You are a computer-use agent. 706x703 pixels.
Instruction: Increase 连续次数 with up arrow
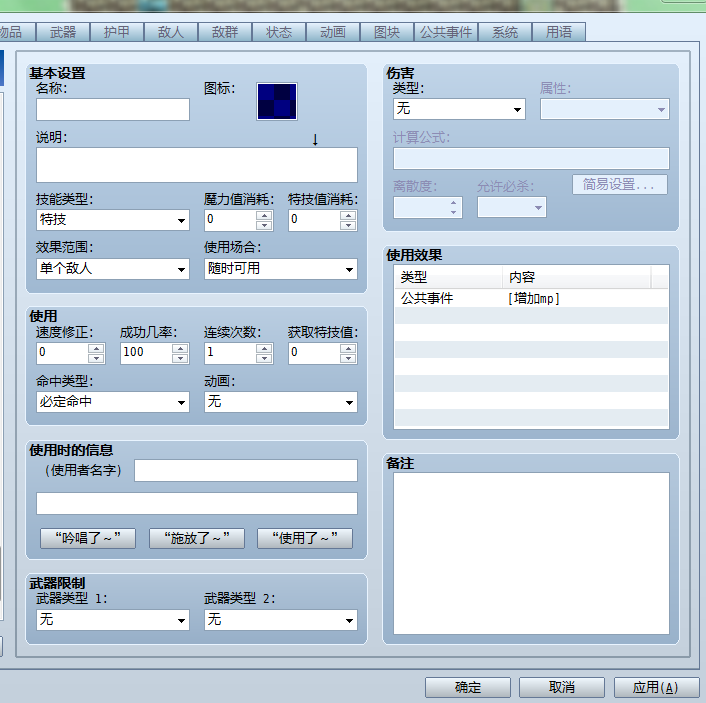coord(264,348)
